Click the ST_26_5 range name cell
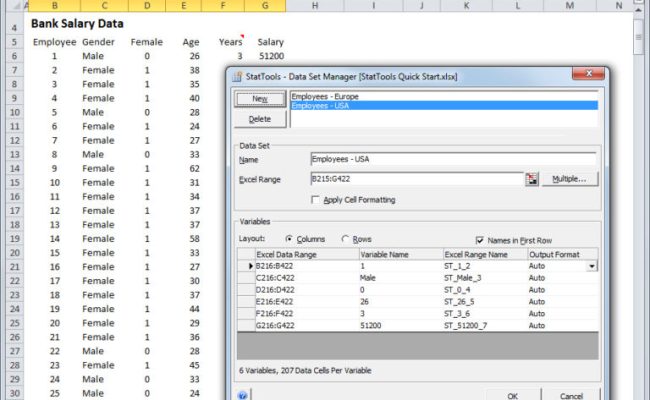The width and height of the screenshot is (650, 400). (x=485, y=302)
